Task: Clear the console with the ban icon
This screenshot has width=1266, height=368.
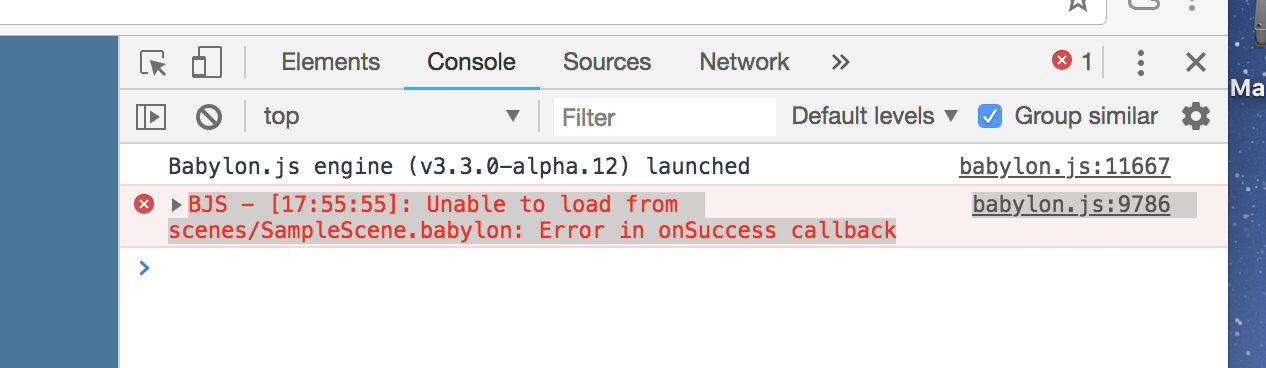Action: click(208, 117)
